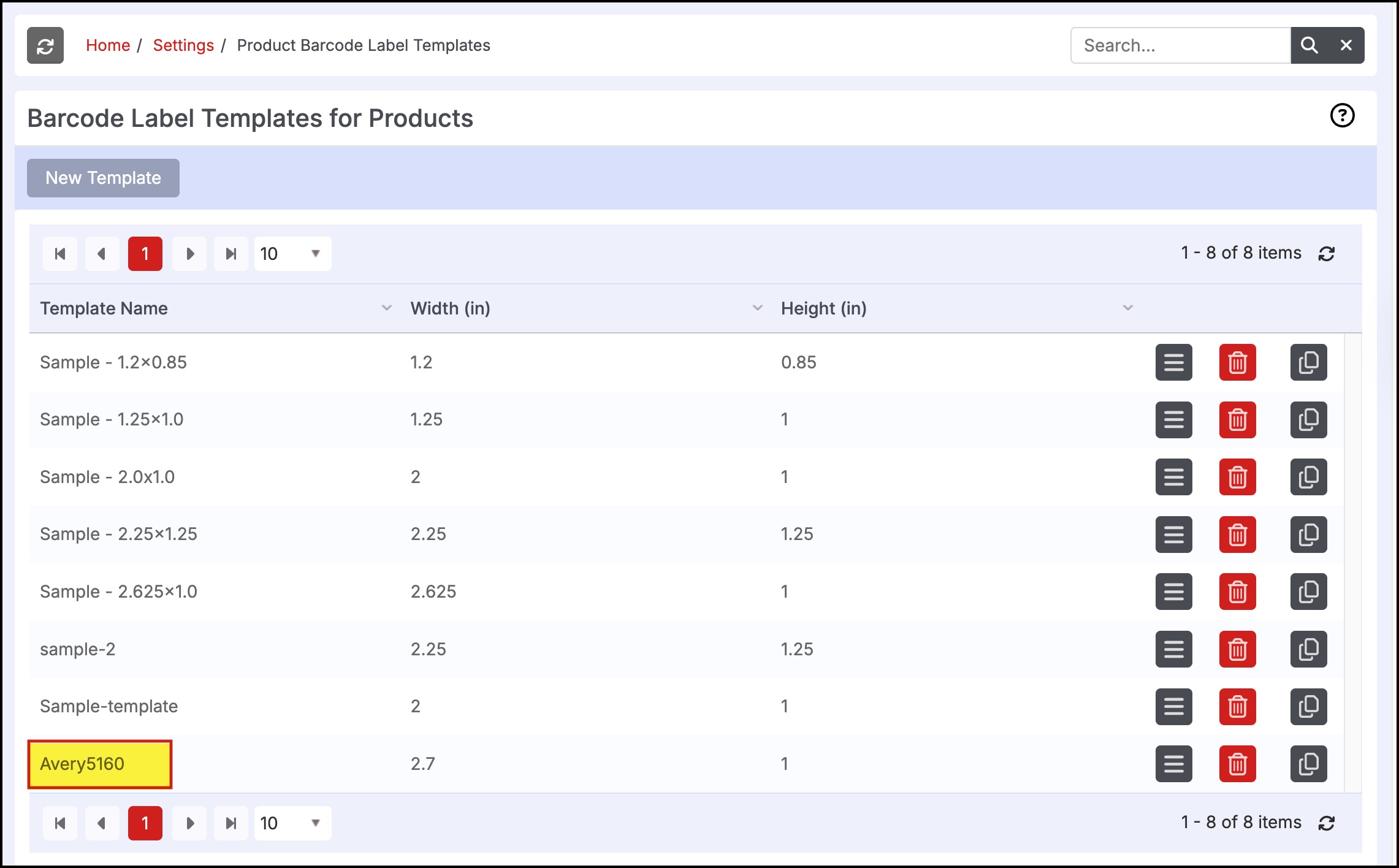This screenshot has height=868, width=1399.
Task: Delete the Avery5160 template
Action: coord(1237,764)
